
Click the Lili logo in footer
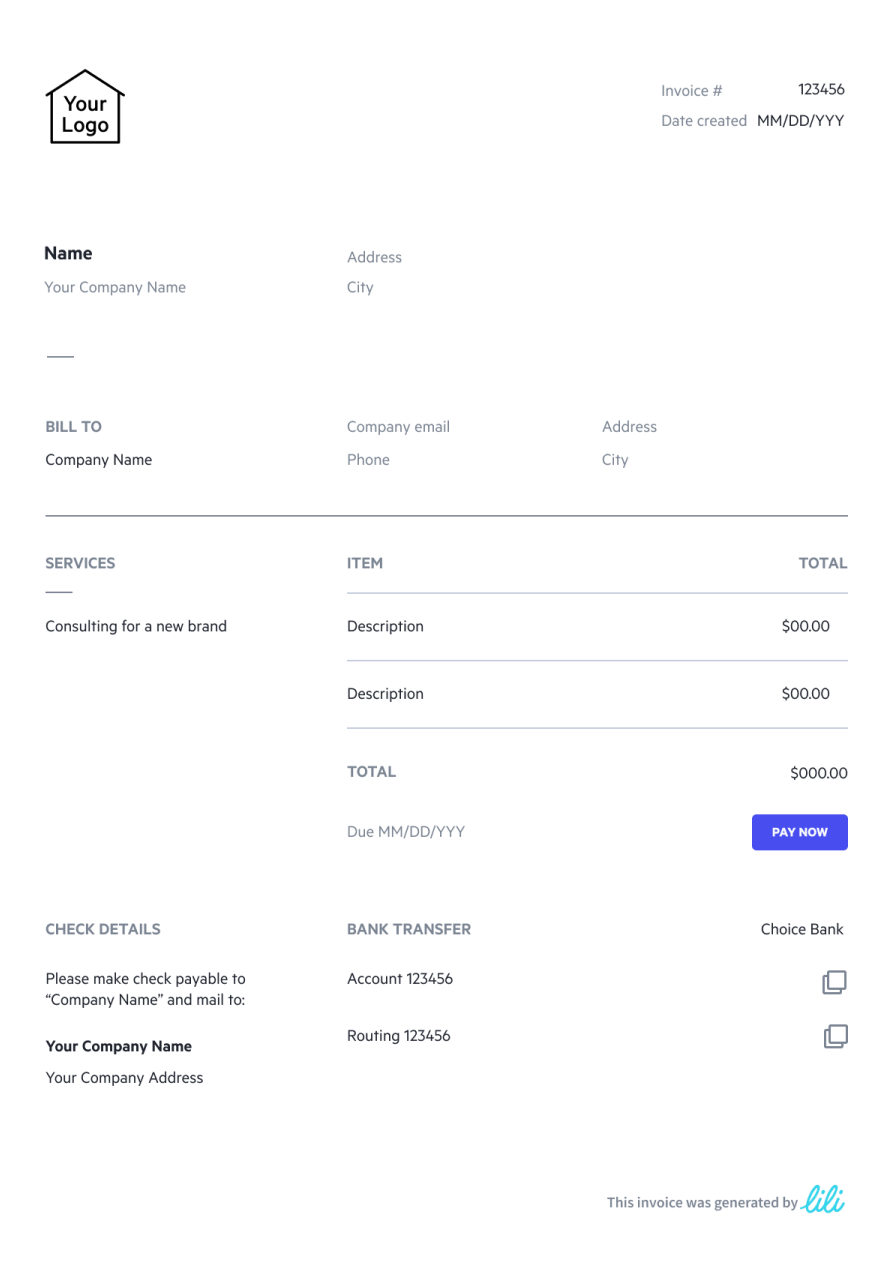tap(824, 1199)
